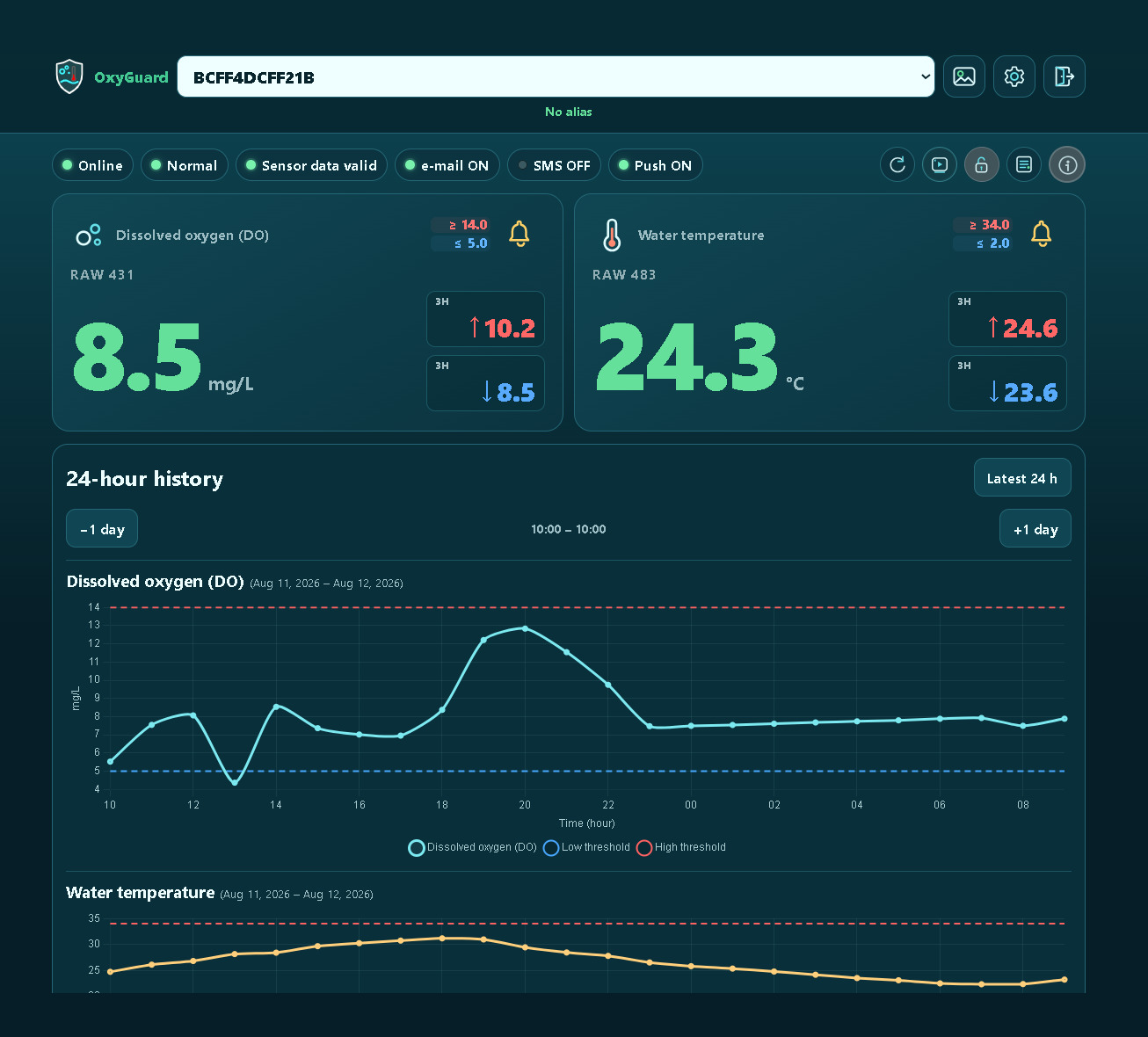Click the current temperature reading 24.3
The width and height of the screenshot is (1148, 1037).
pyautogui.click(x=687, y=358)
